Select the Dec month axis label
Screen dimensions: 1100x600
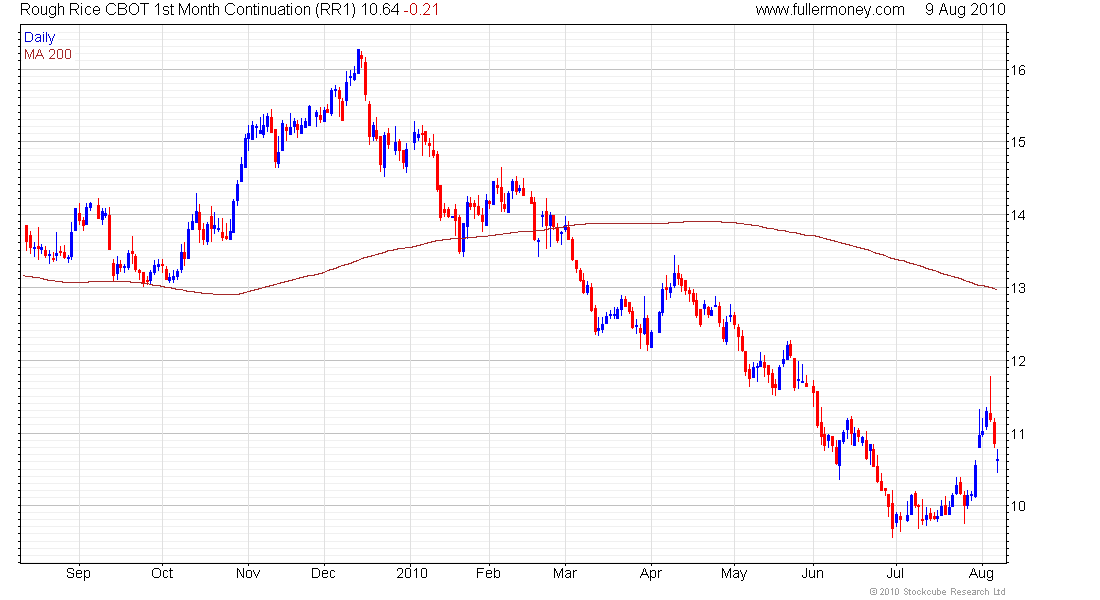pyautogui.click(x=323, y=573)
